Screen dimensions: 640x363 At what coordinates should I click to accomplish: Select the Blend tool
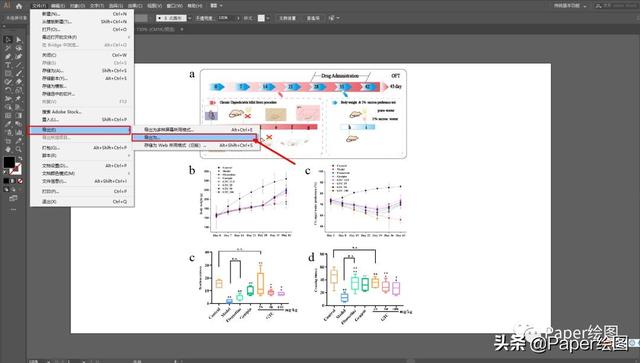[18, 124]
